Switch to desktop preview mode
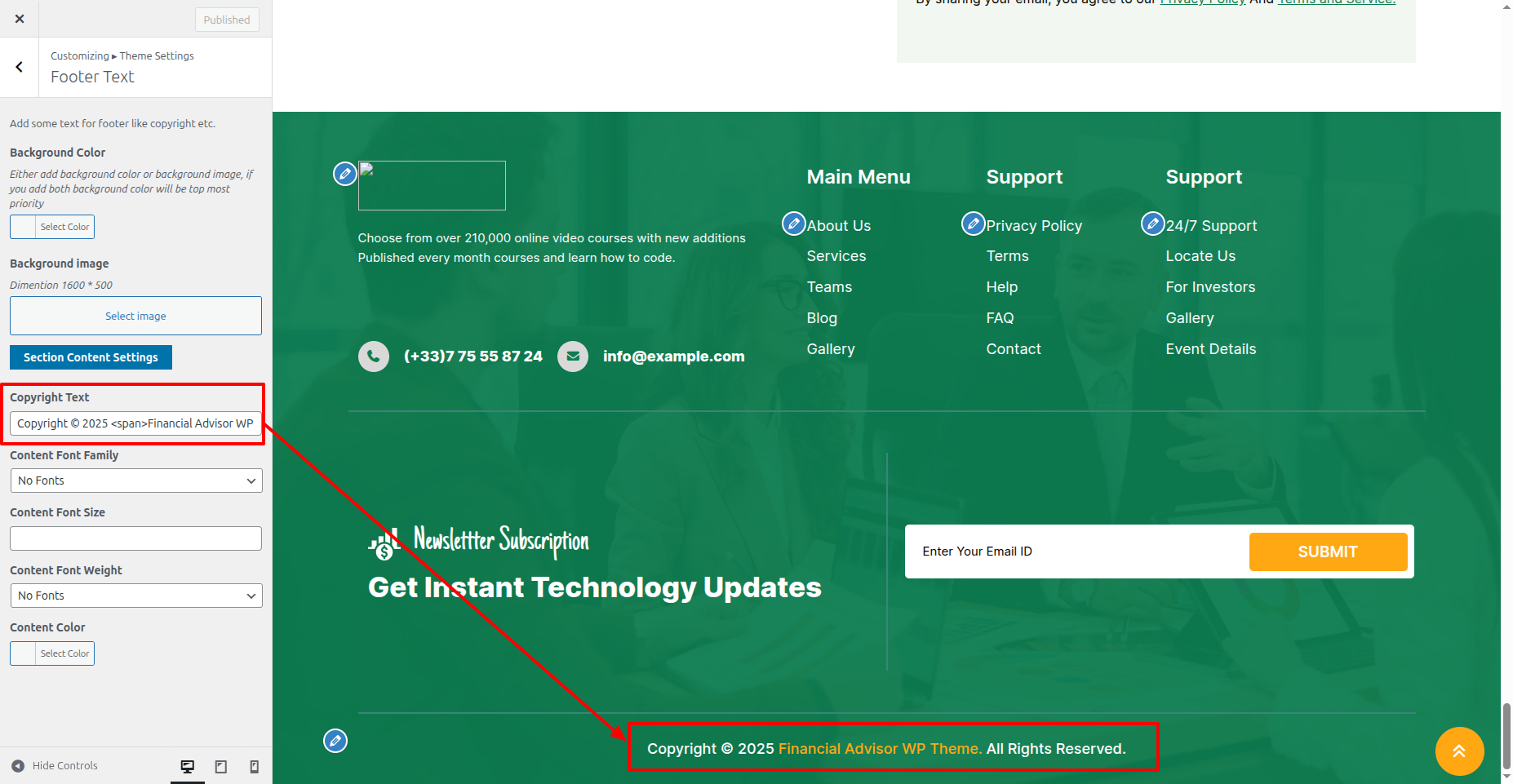Viewport: 1513px width, 784px height. (188, 766)
